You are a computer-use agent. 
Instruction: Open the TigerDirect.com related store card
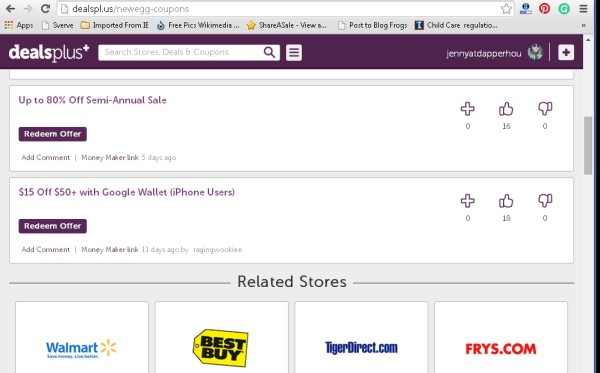coord(361,337)
